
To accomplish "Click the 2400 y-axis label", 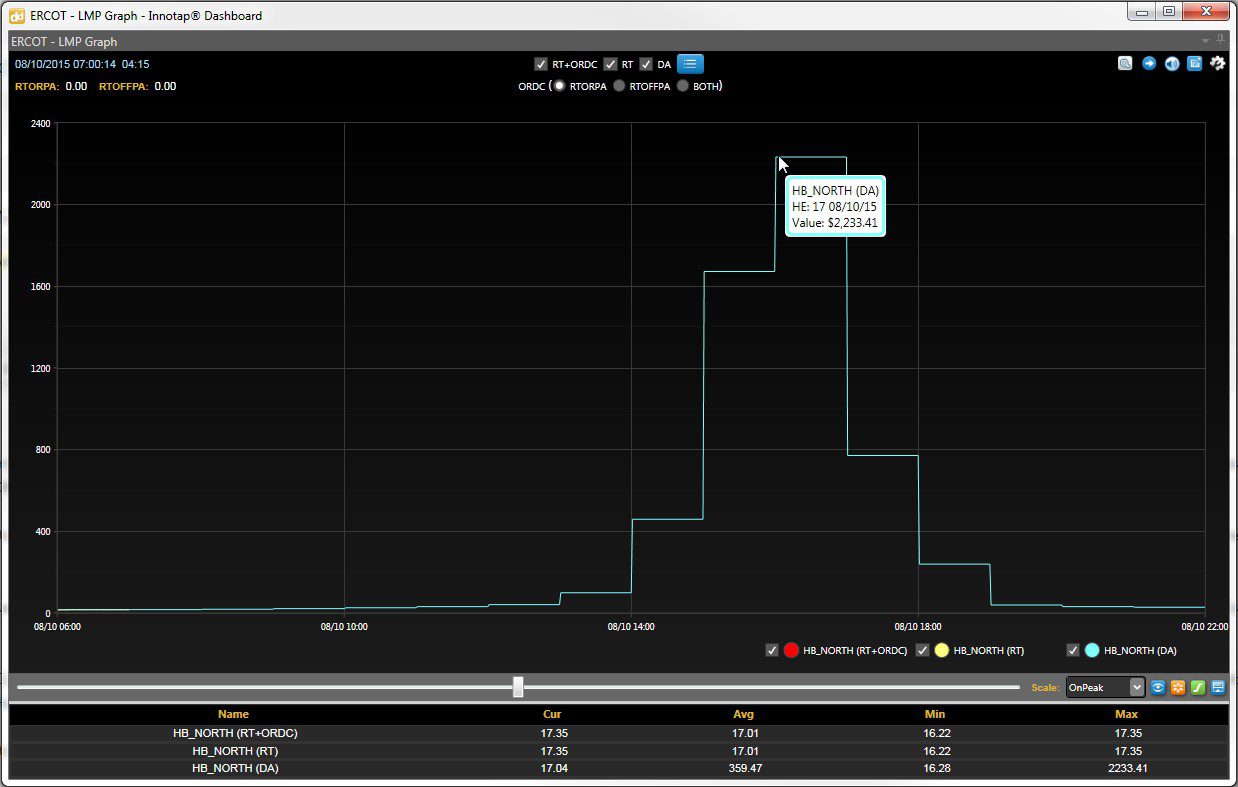I will click(x=40, y=123).
